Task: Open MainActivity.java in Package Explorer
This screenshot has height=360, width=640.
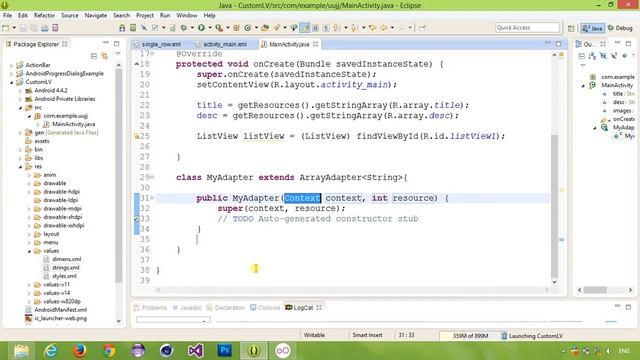Action: [73, 124]
